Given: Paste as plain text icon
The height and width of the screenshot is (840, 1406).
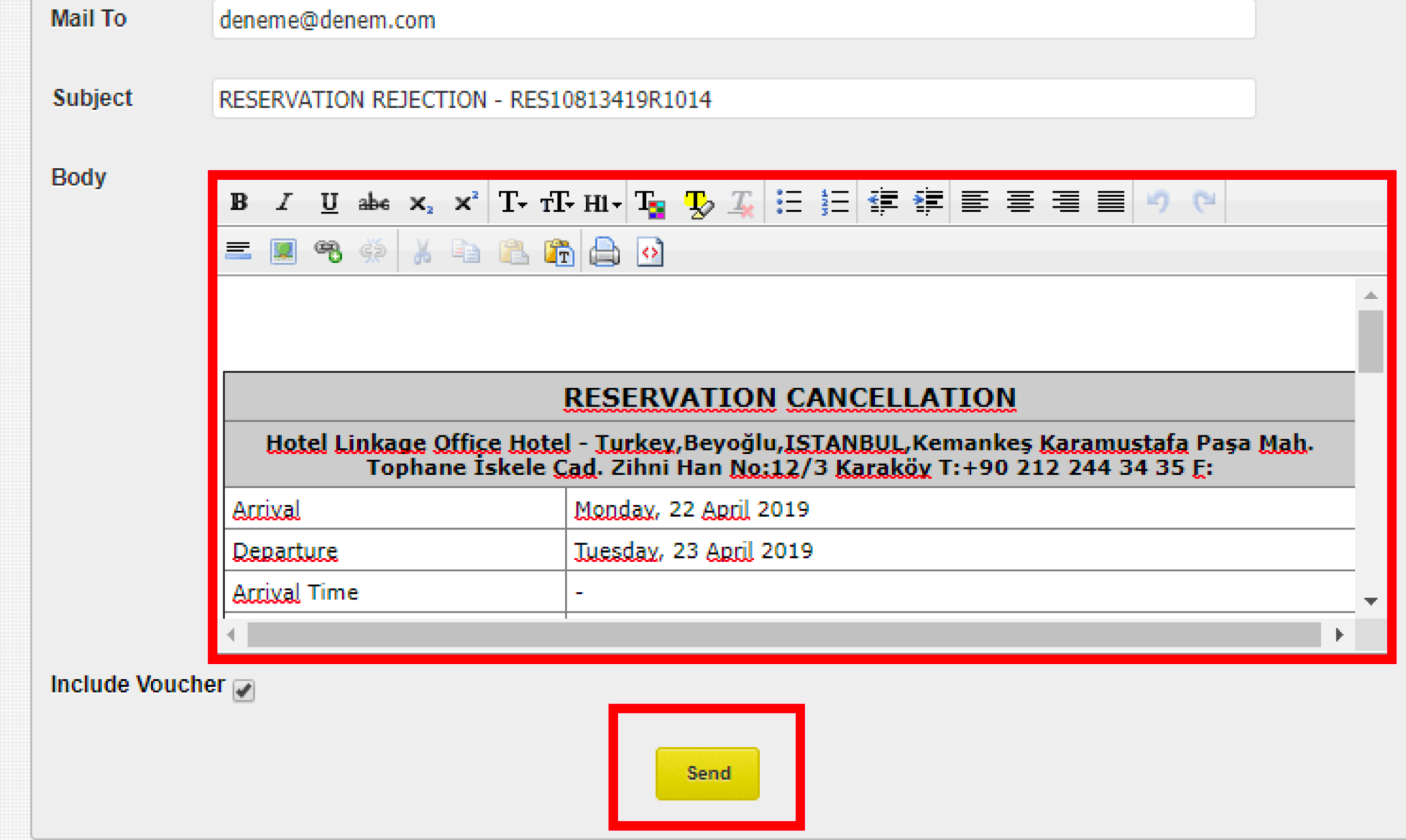Looking at the screenshot, I should pyautogui.click(x=559, y=251).
